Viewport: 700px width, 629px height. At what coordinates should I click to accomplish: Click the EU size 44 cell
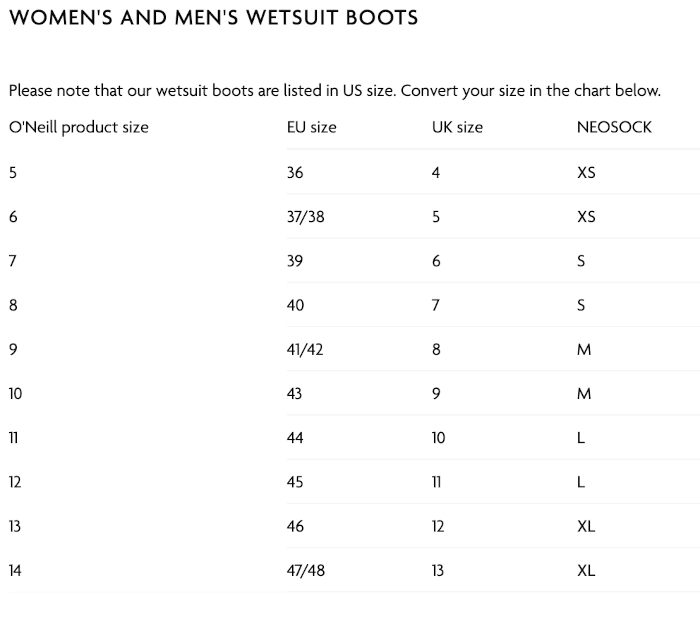tap(295, 438)
